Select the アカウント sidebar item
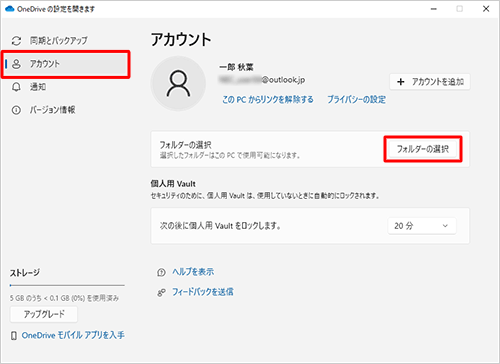500x364 pixels. click(x=66, y=64)
